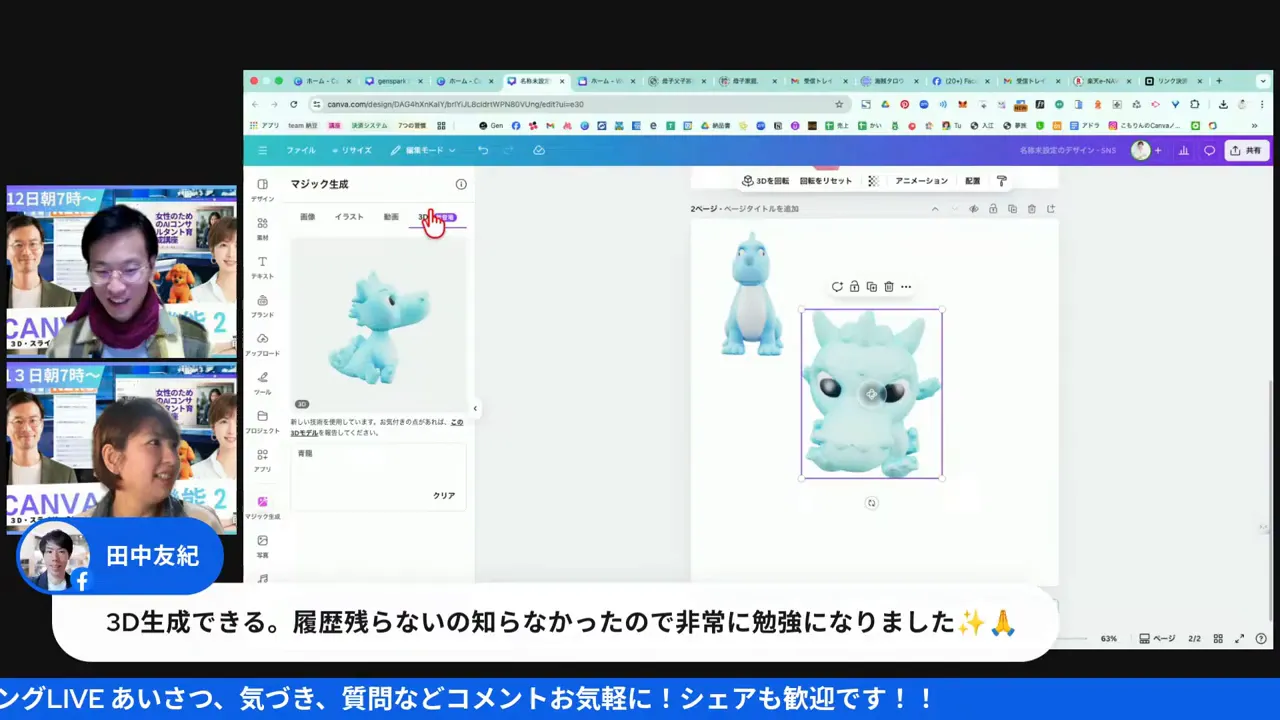Open the transparency control in the toolbar
Screen dimensions: 1280x720
point(872,181)
